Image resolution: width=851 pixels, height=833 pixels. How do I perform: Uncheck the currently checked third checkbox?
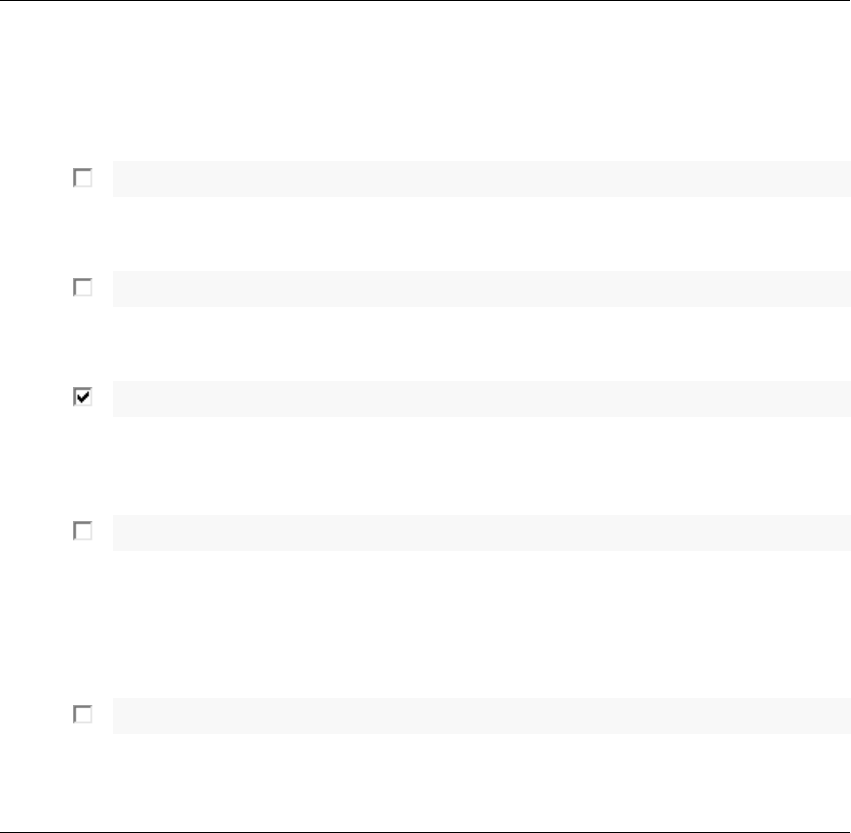83,397
